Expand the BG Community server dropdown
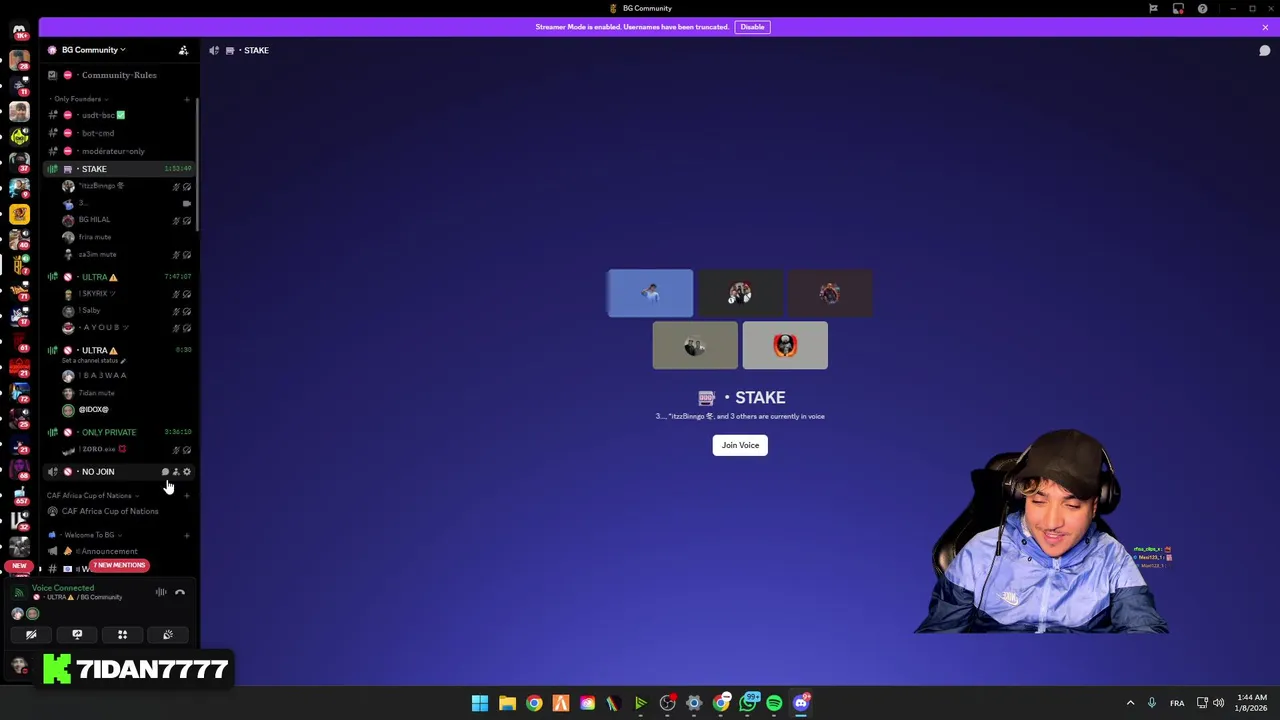 (x=93, y=50)
